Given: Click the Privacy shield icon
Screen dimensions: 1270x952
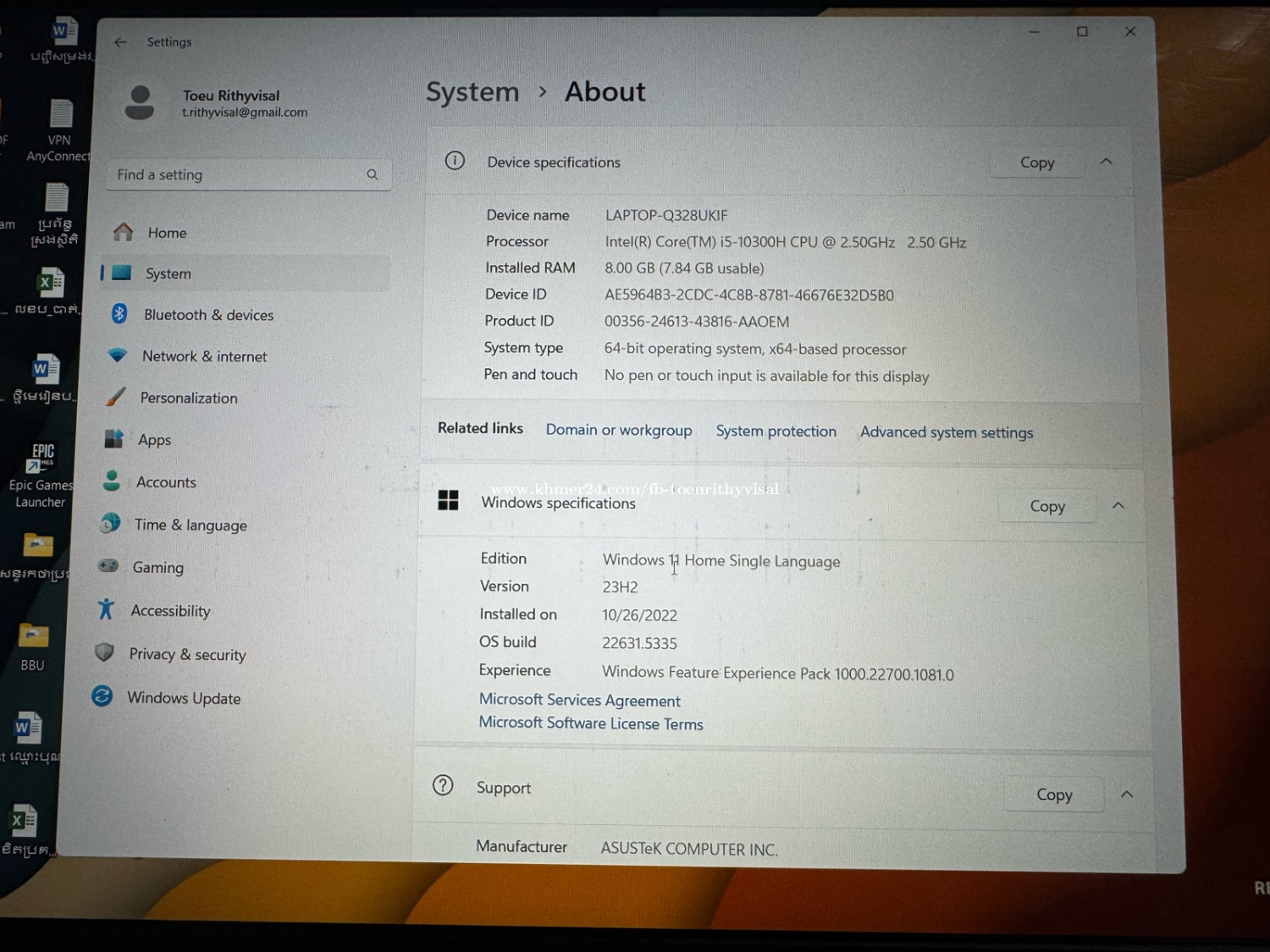Looking at the screenshot, I should tap(104, 652).
